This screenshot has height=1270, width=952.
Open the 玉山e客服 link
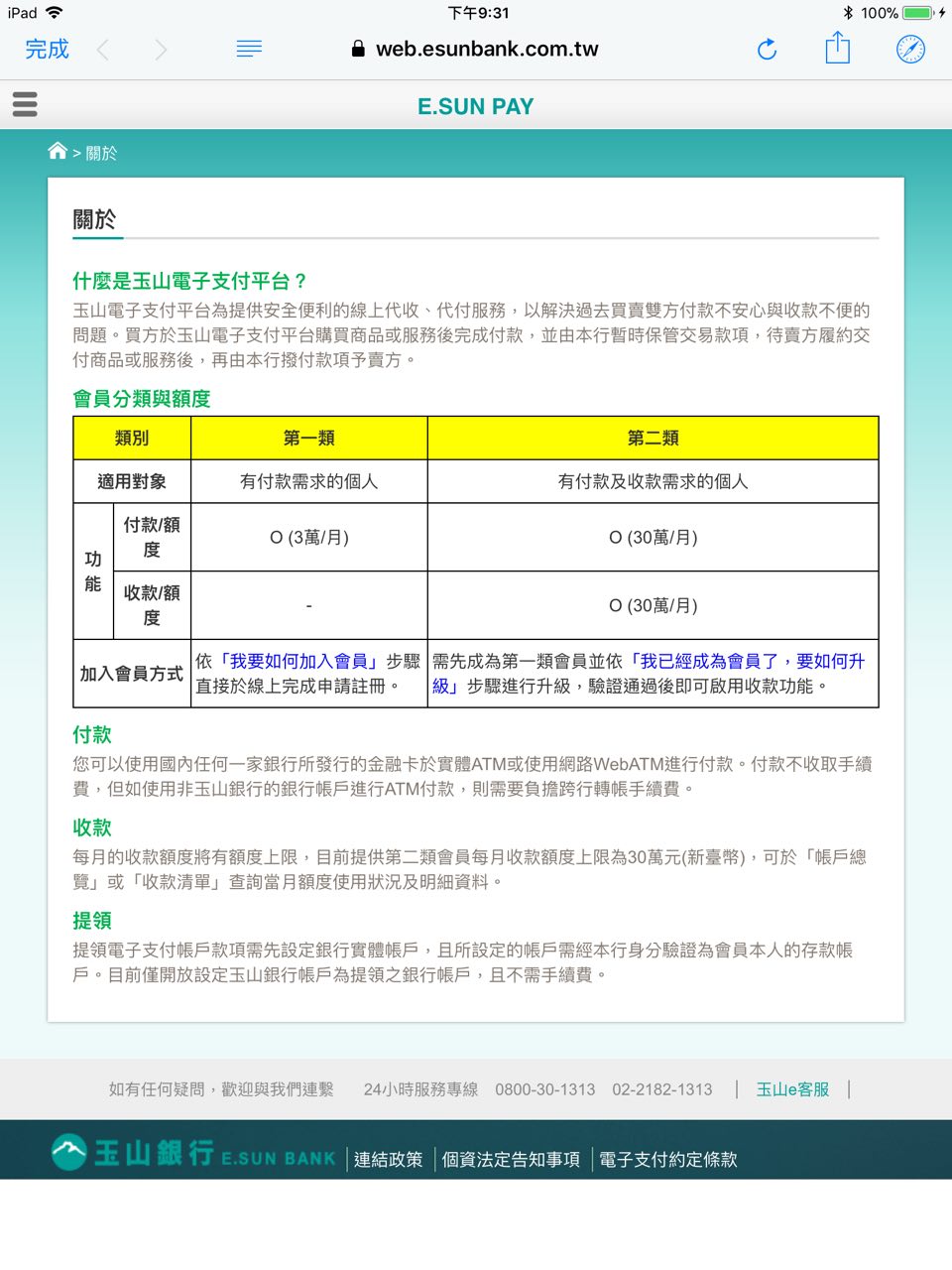[792, 1089]
